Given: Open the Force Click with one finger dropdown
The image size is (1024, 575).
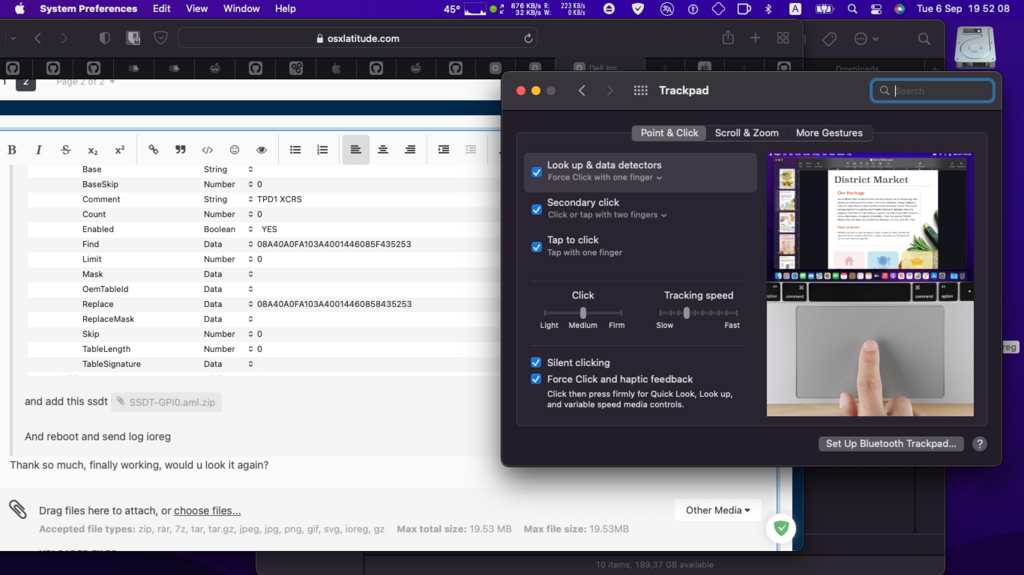Looking at the screenshot, I should [605, 178].
